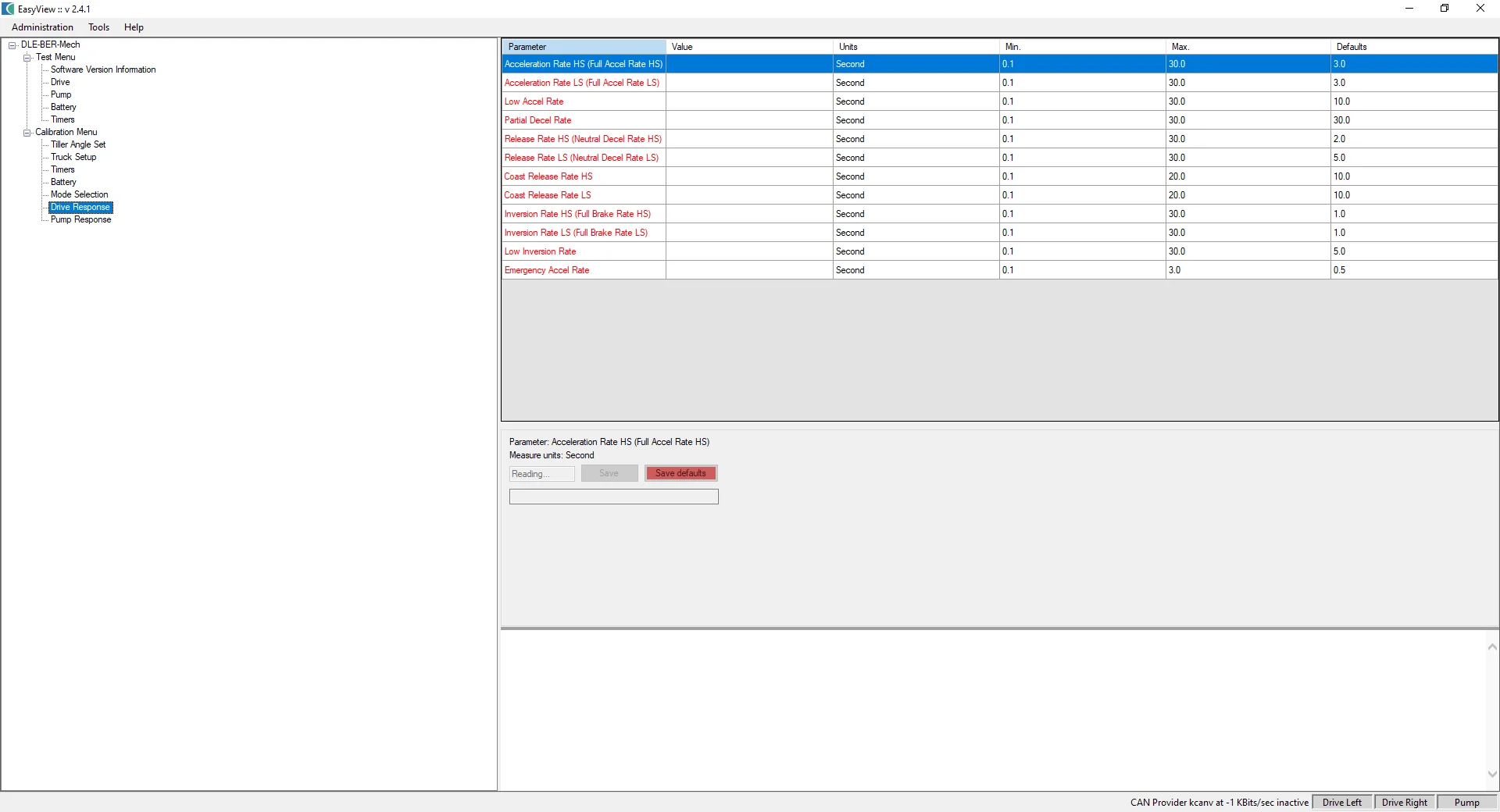1500x812 pixels.
Task: Minimize the EasyView window
Action: click(1409, 9)
